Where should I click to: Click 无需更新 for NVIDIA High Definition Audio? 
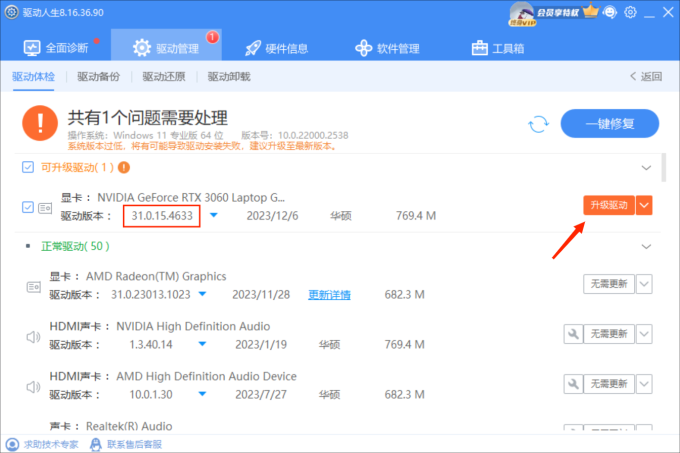(x=609, y=334)
